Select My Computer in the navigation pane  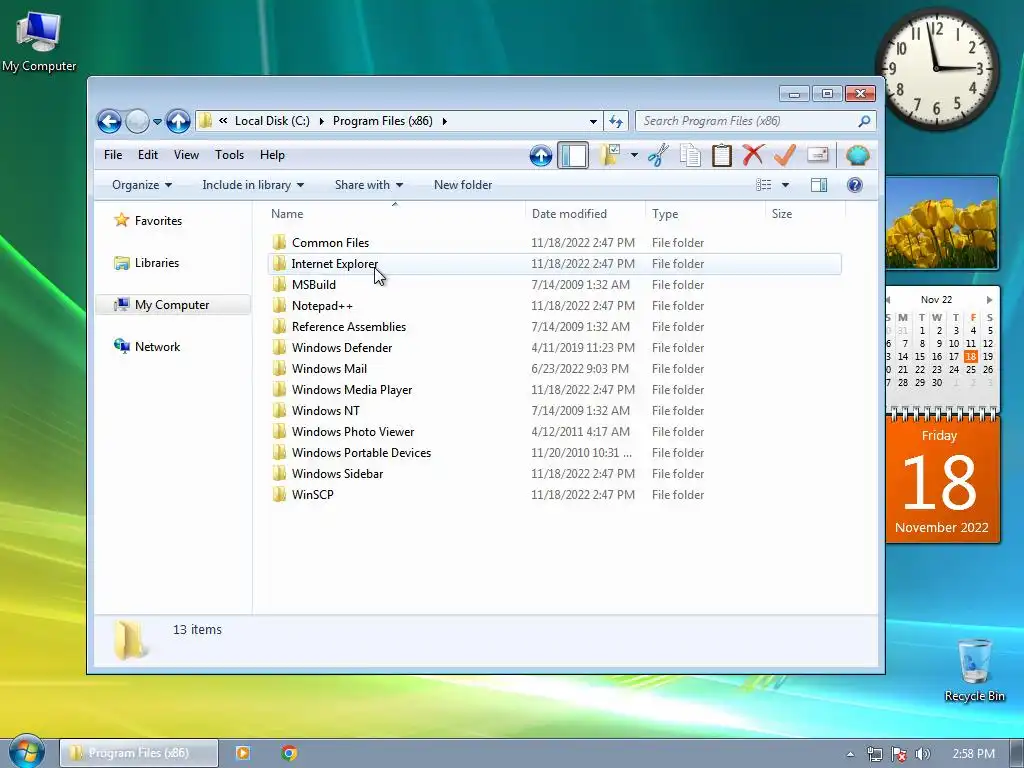point(172,304)
